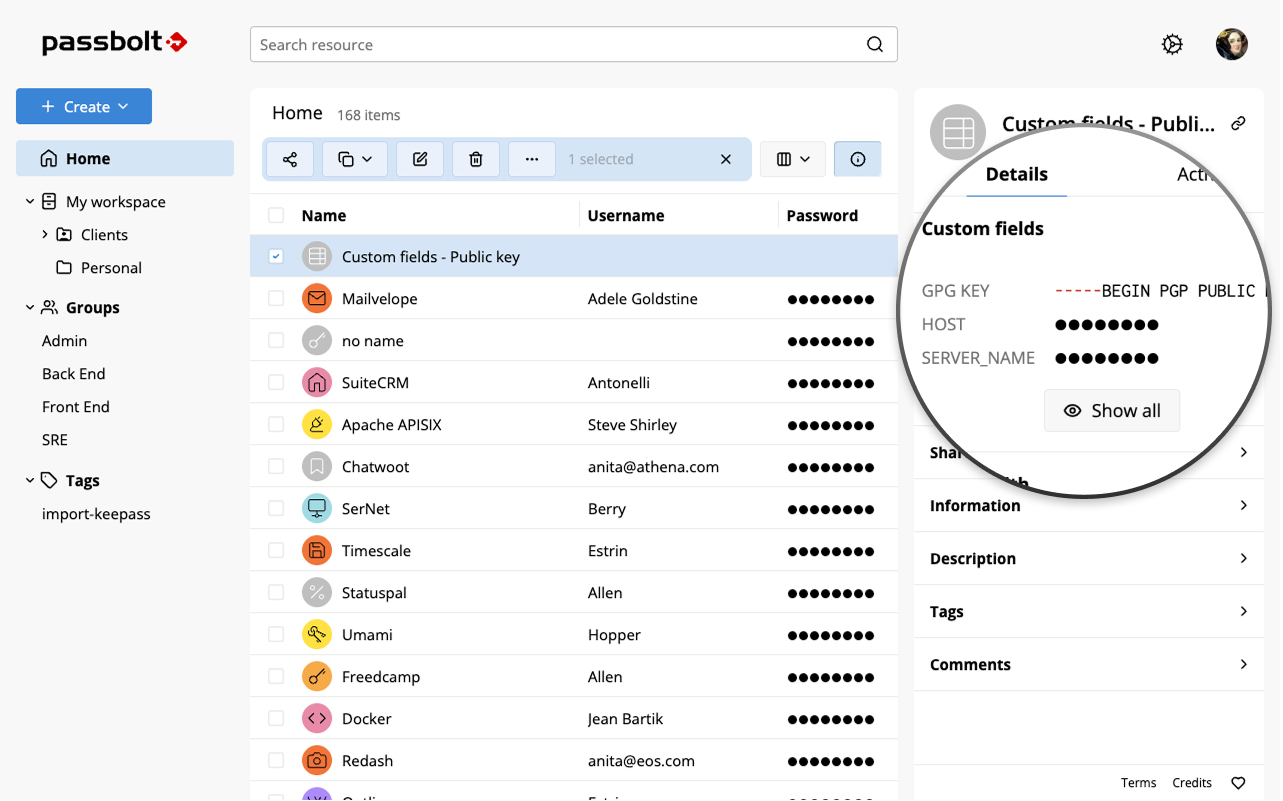Click the Timescale save icon
Viewport: 1283px width, 801px height.
[317, 550]
